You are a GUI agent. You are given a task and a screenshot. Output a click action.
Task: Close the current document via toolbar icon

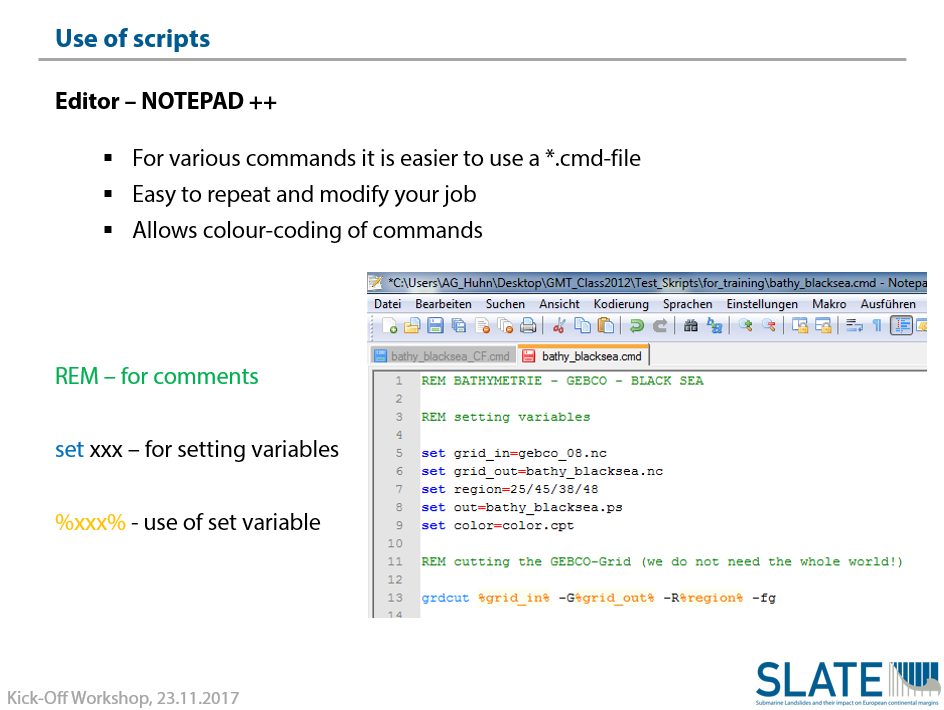tap(482, 326)
